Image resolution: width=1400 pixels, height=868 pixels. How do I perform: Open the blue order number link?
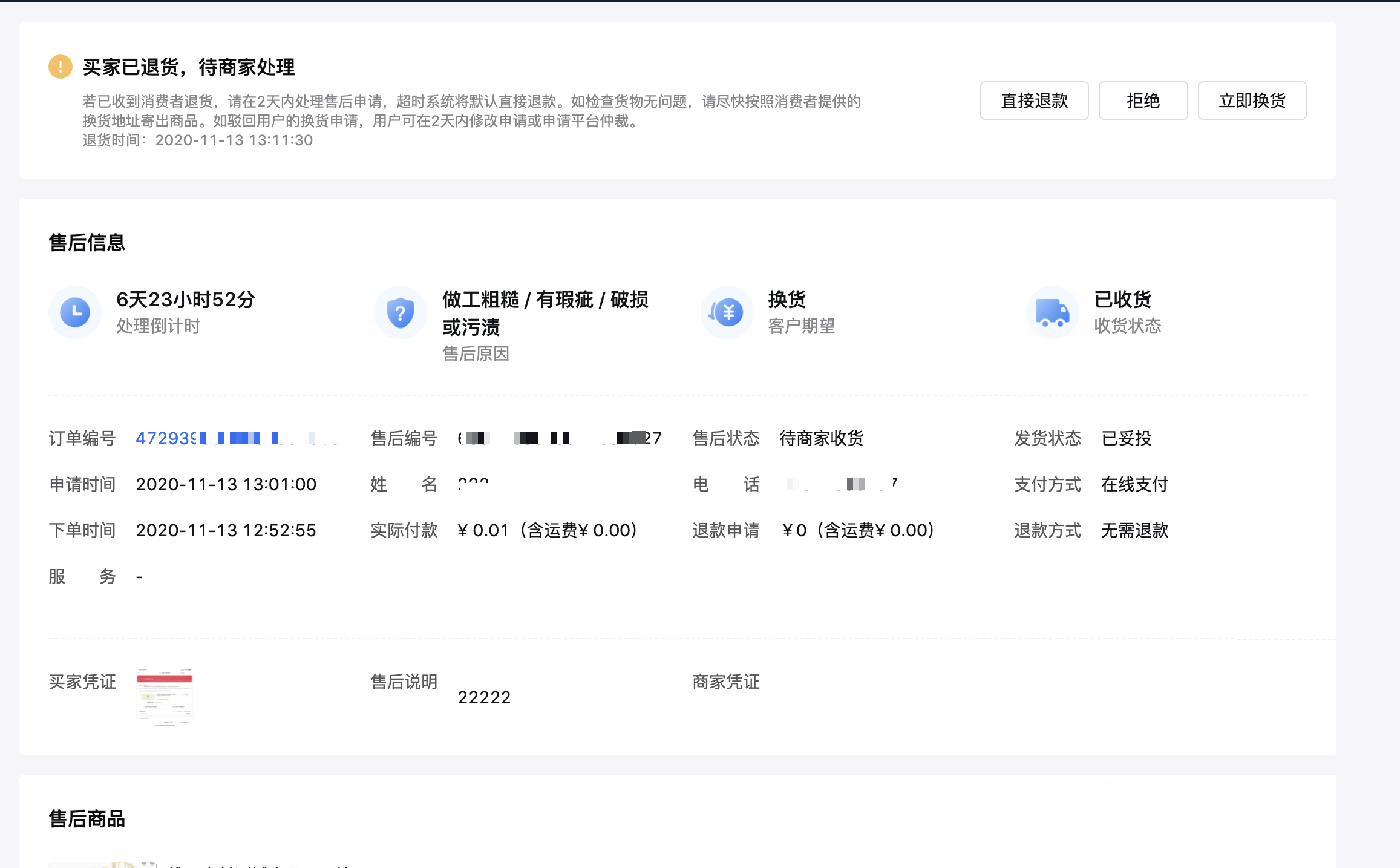(237, 438)
